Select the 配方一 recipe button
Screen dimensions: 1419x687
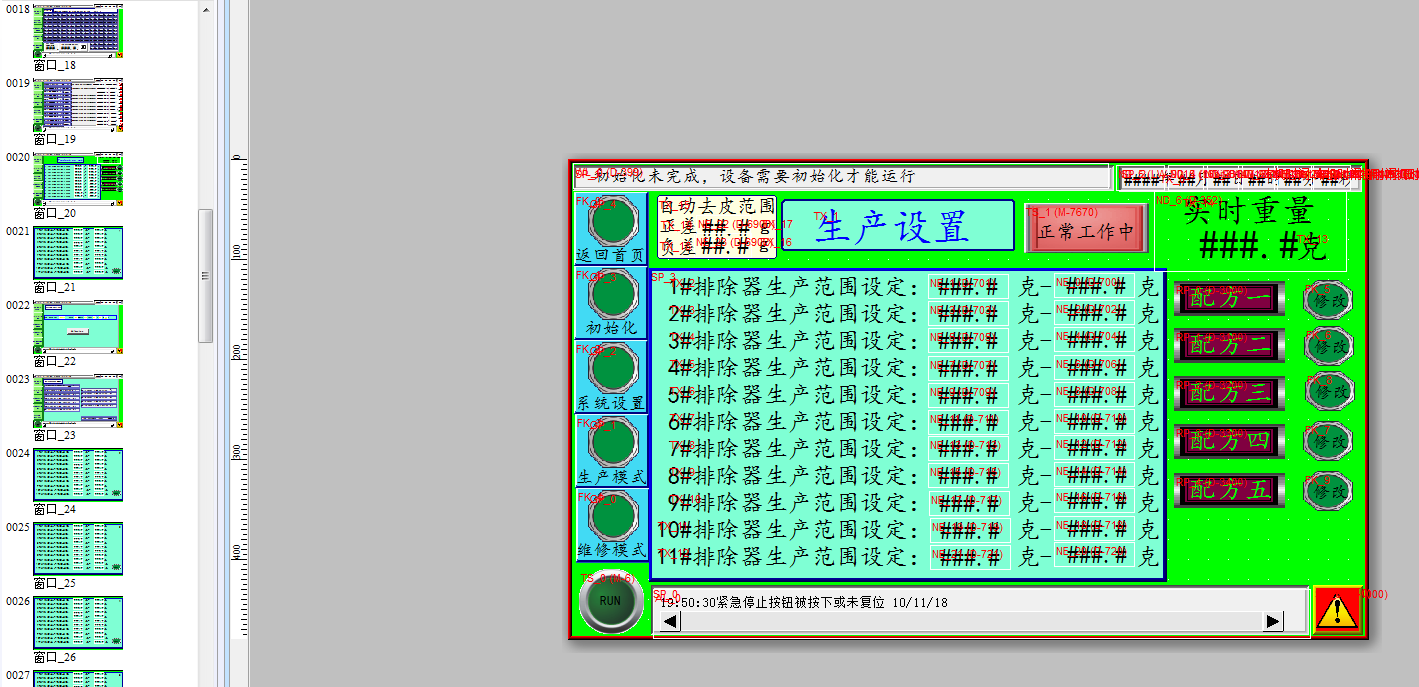(1229, 298)
